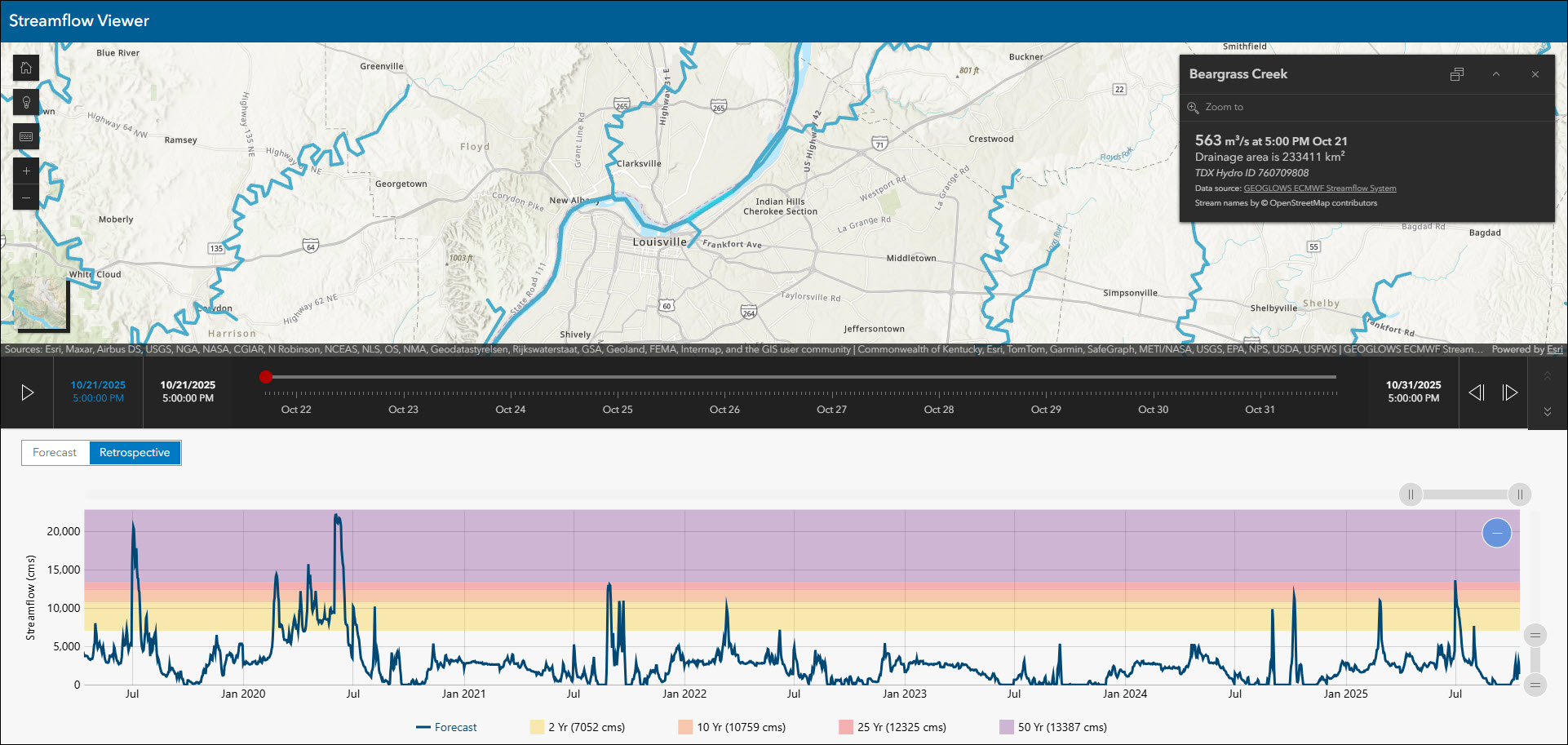Switch to the Forecast tab

55,453
